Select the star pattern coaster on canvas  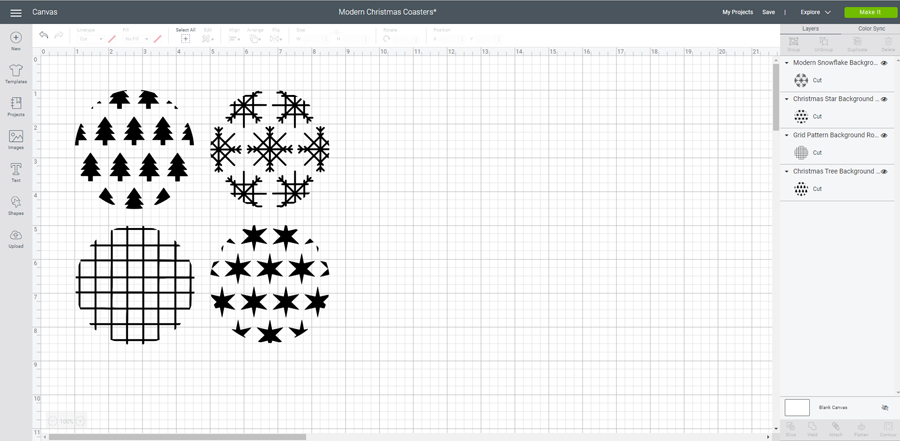pyautogui.click(x=270, y=284)
